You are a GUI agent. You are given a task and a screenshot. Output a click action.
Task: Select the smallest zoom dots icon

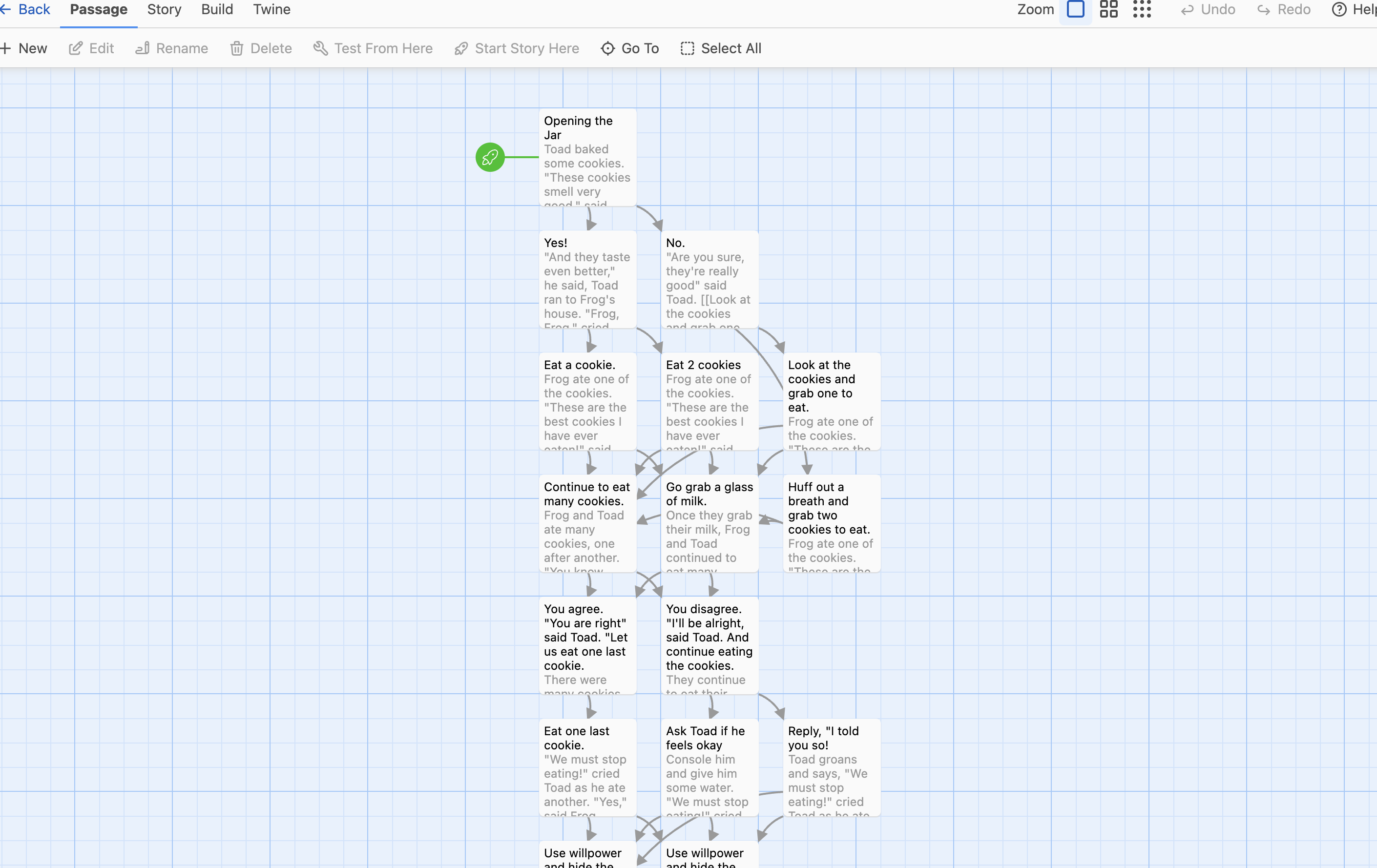click(1142, 10)
